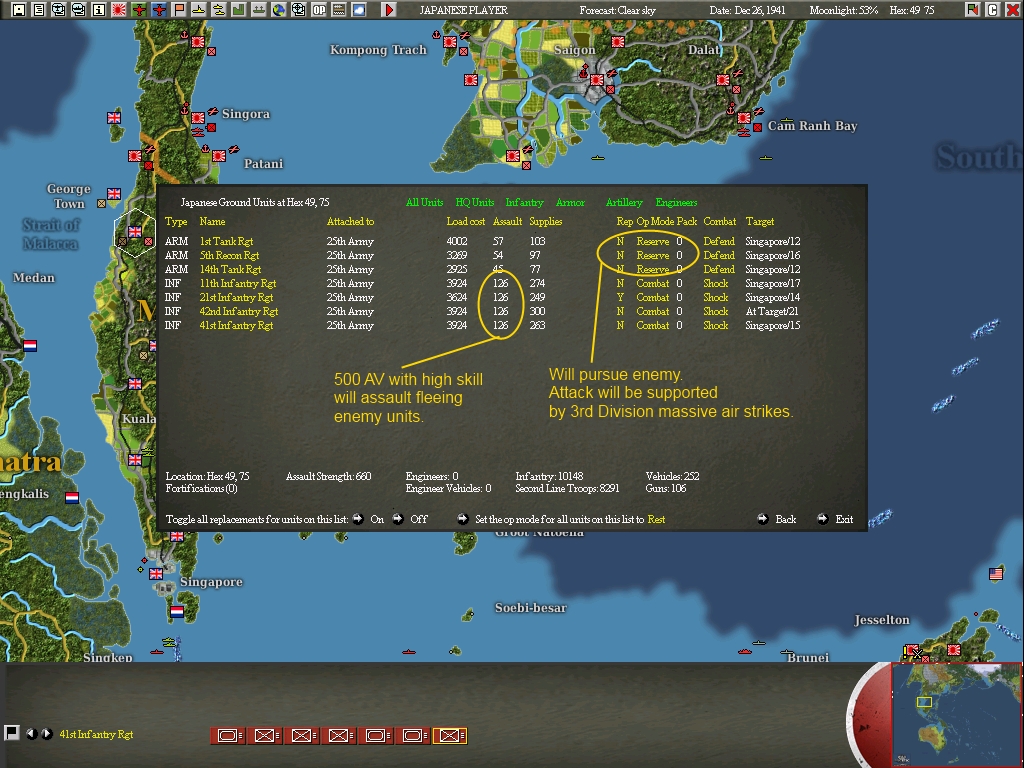Filter list to Artillery
This screenshot has width=1024, height=768.
(x=624, y=202)
